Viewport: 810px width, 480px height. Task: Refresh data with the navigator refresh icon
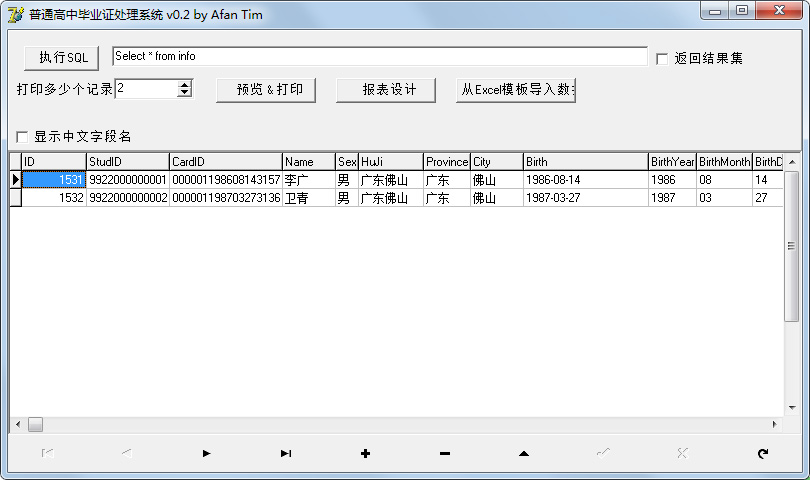tap(762, 453)
